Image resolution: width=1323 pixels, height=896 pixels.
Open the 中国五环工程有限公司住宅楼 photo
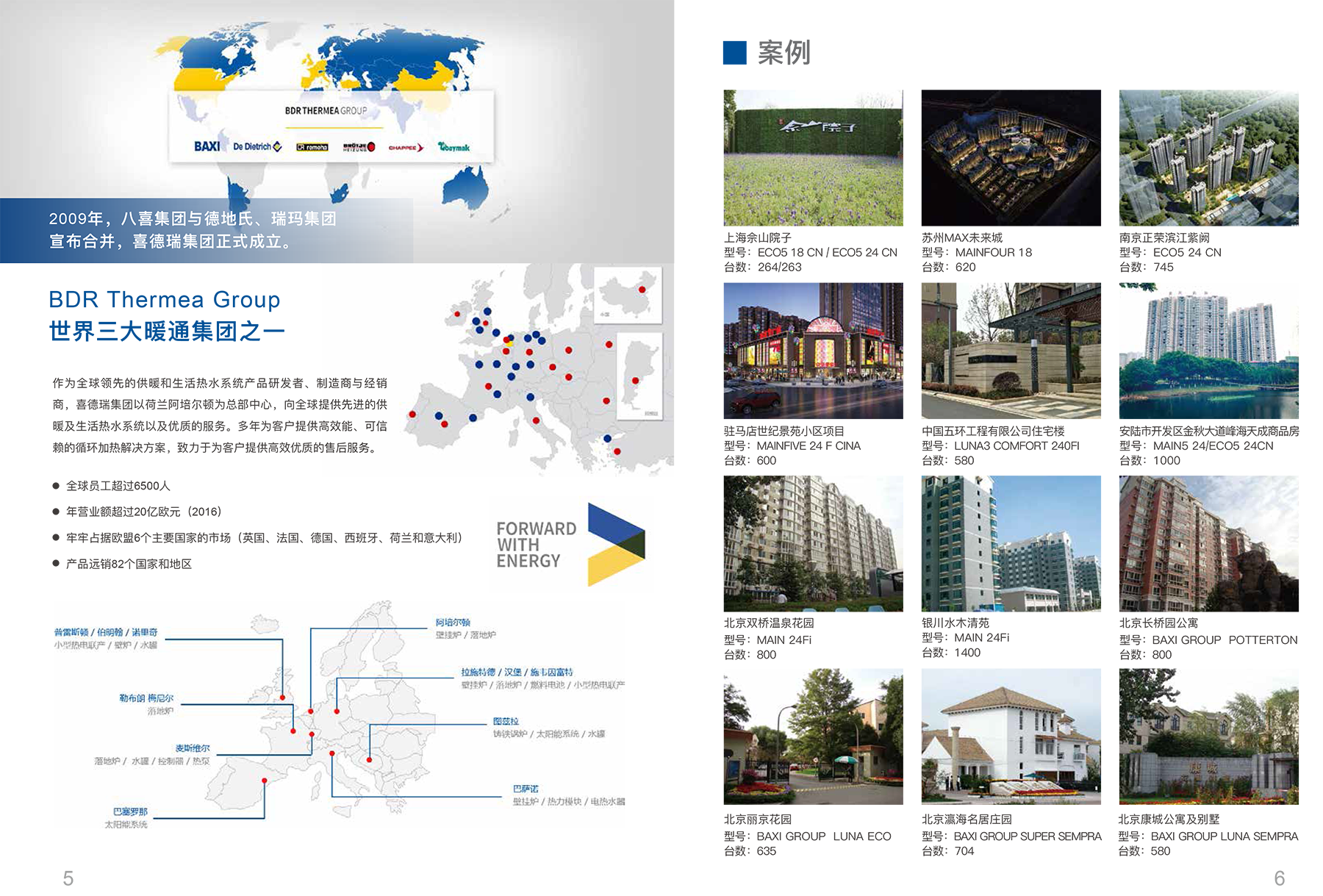1011,351
